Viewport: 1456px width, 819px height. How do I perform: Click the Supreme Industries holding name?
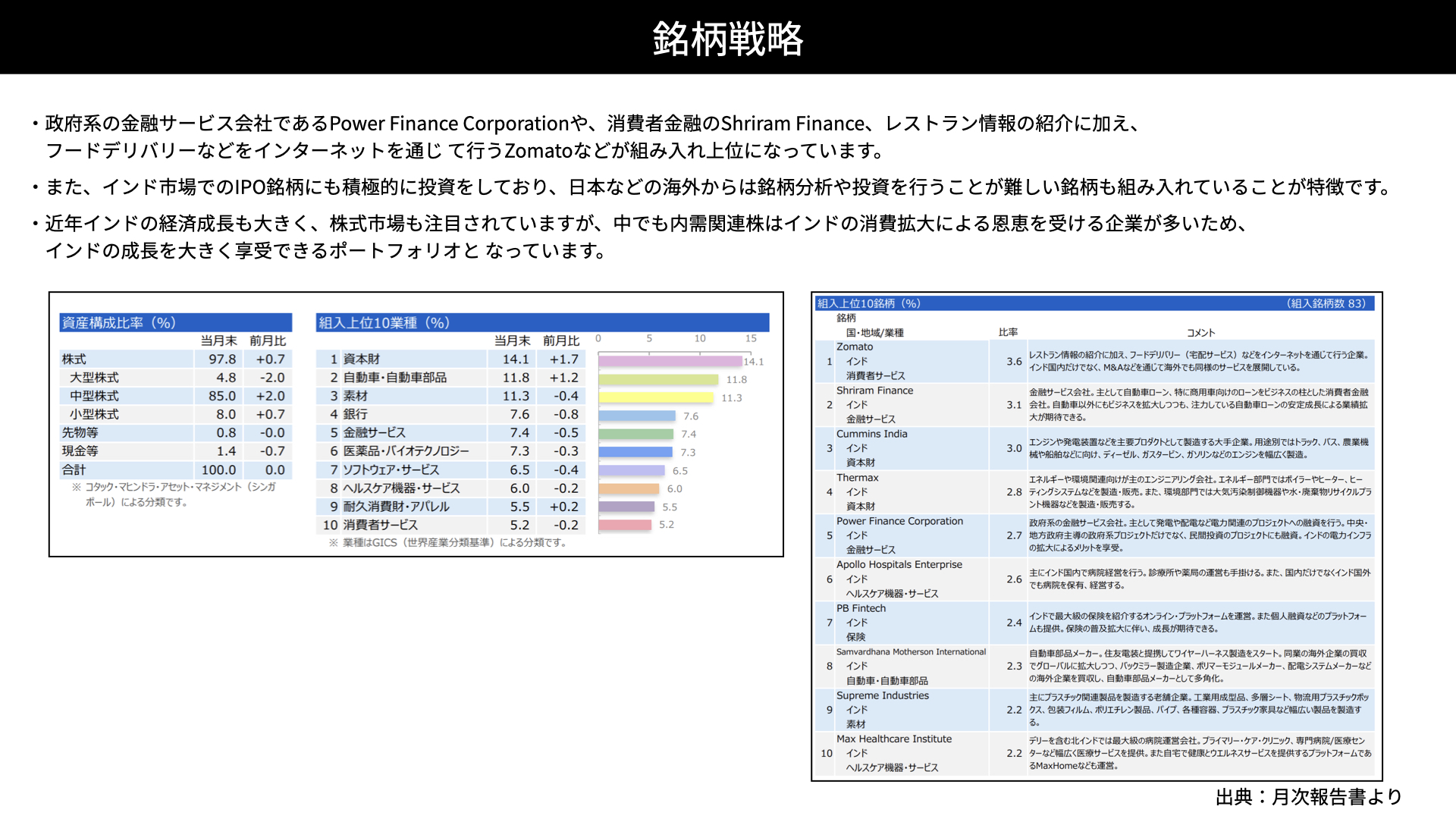pos(882,695)
